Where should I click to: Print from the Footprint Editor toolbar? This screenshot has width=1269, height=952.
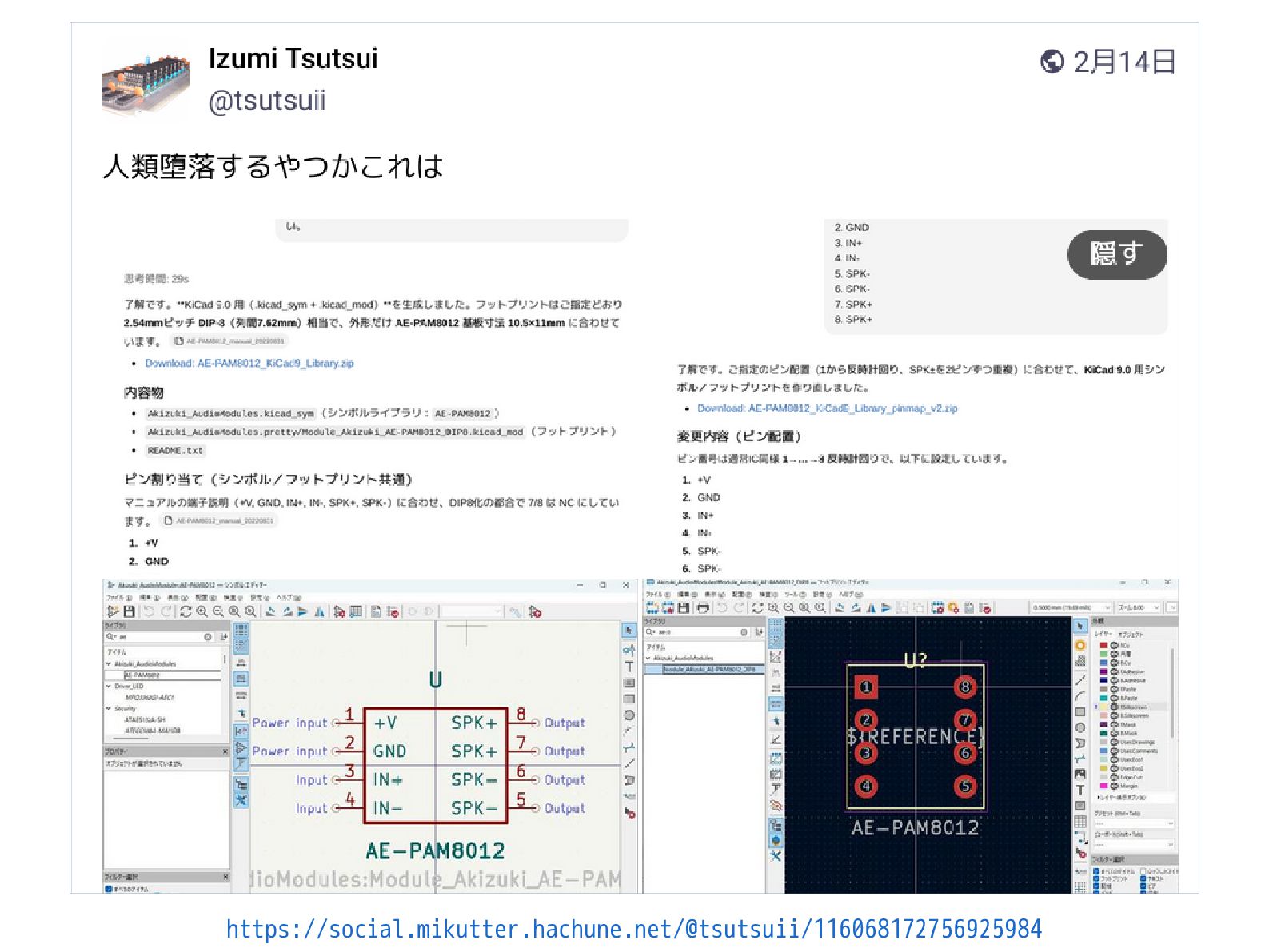tap(703, 608)
